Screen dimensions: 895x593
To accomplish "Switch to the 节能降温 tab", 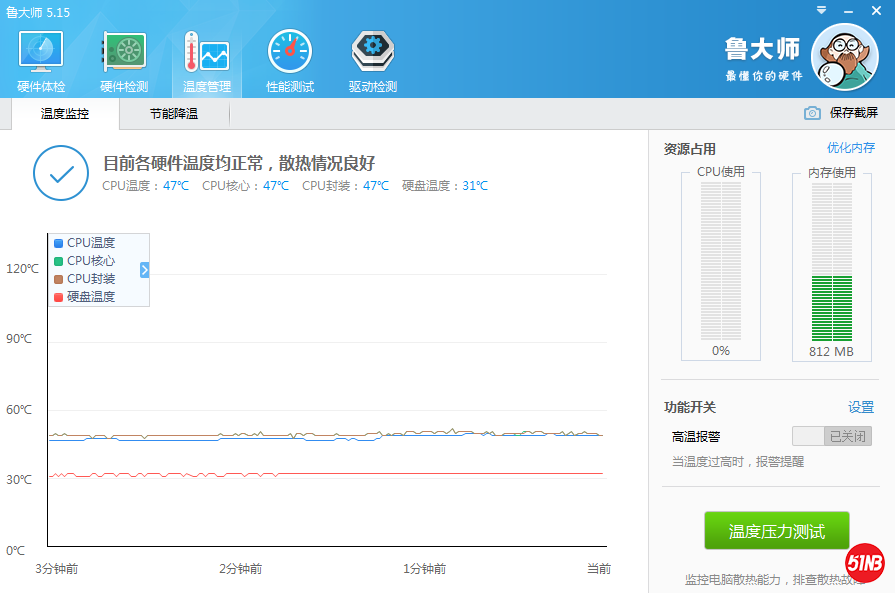I will (174, 114).
